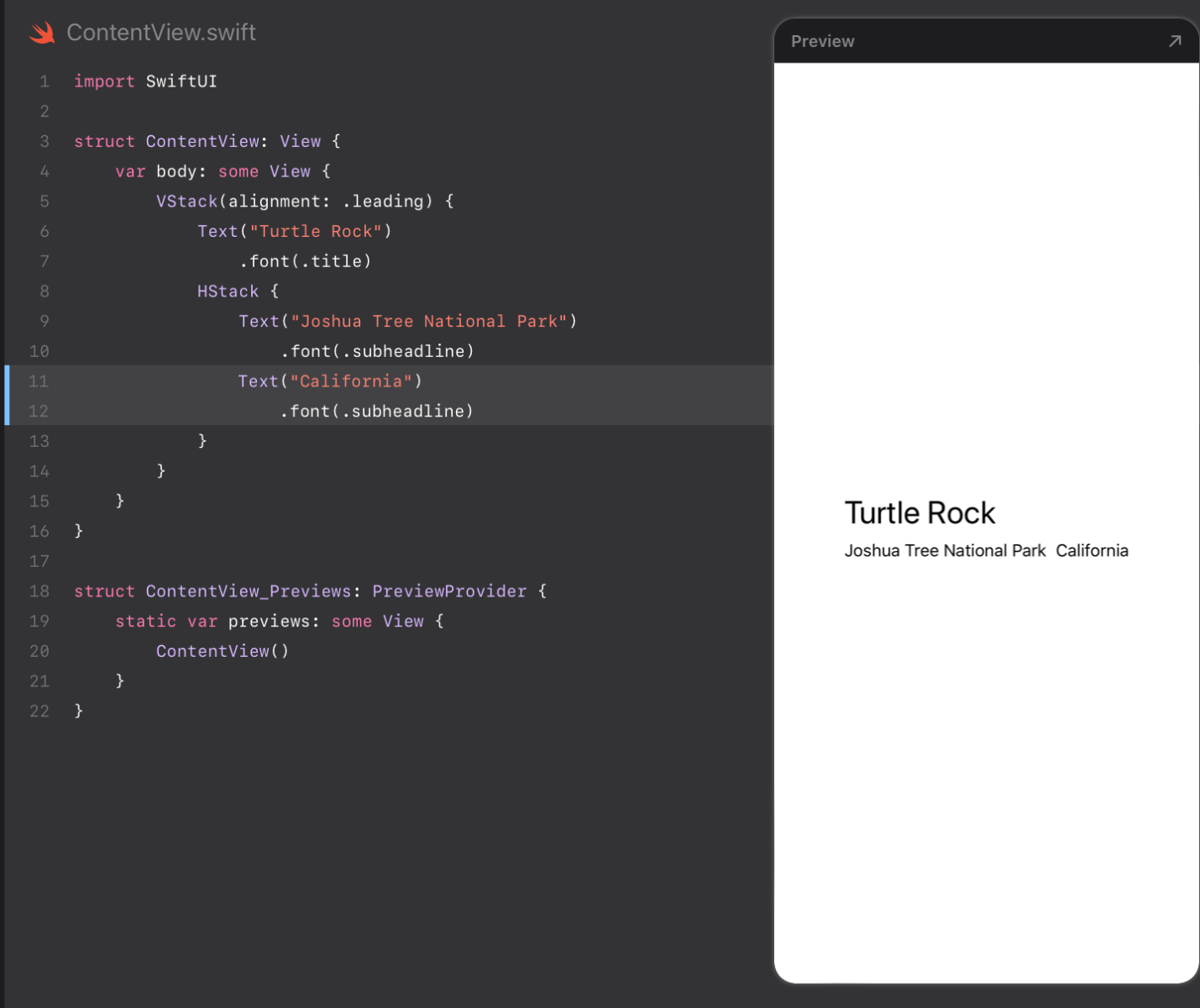Click line number 18 in gutter
1200x1008 pixels.
[x=39, y=591]
